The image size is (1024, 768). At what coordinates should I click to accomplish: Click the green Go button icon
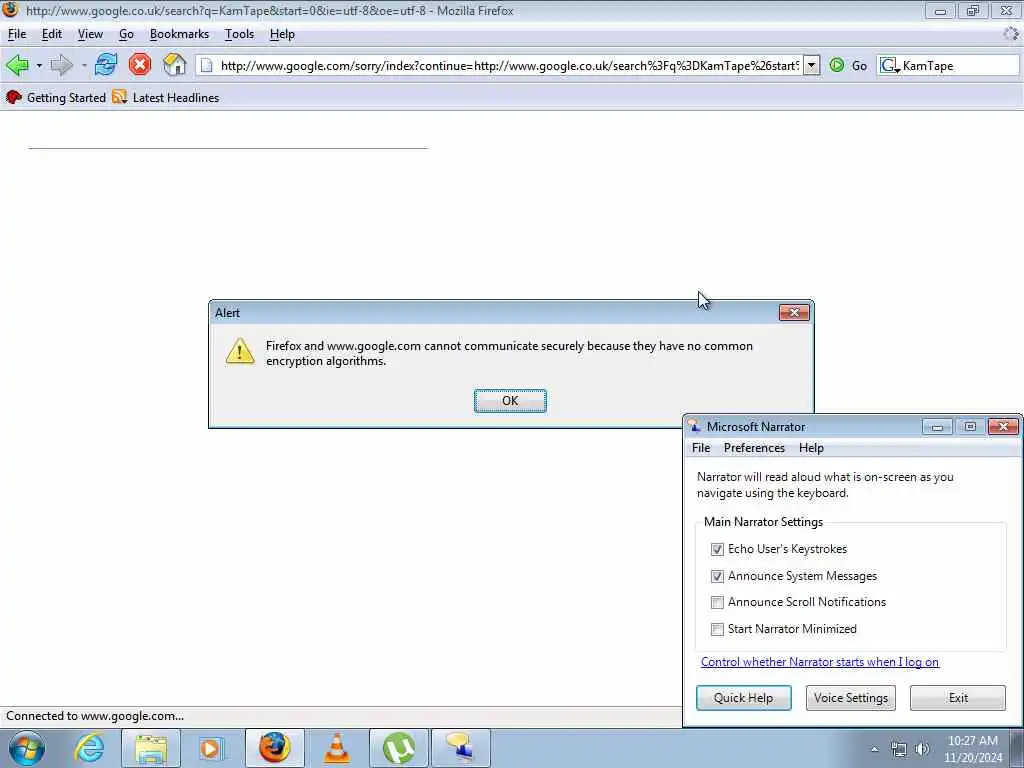coord(837,65)
